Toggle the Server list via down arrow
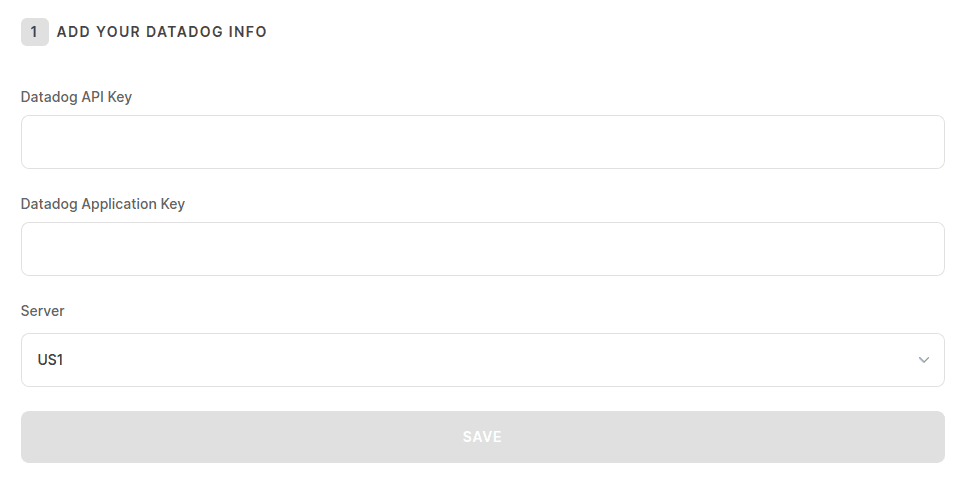Image resolution: width=967 pixels, height=485 pixels. (923, 360)
